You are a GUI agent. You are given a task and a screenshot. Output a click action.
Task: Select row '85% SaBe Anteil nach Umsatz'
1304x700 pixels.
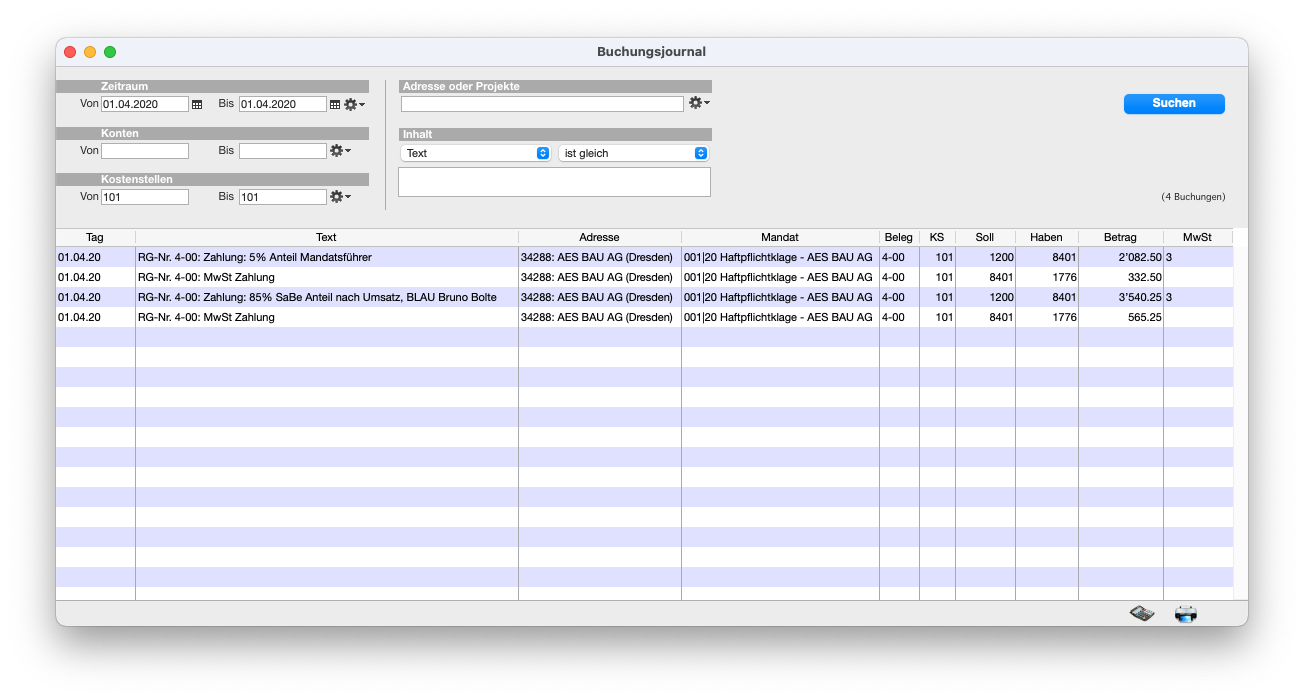pos(644,297)
